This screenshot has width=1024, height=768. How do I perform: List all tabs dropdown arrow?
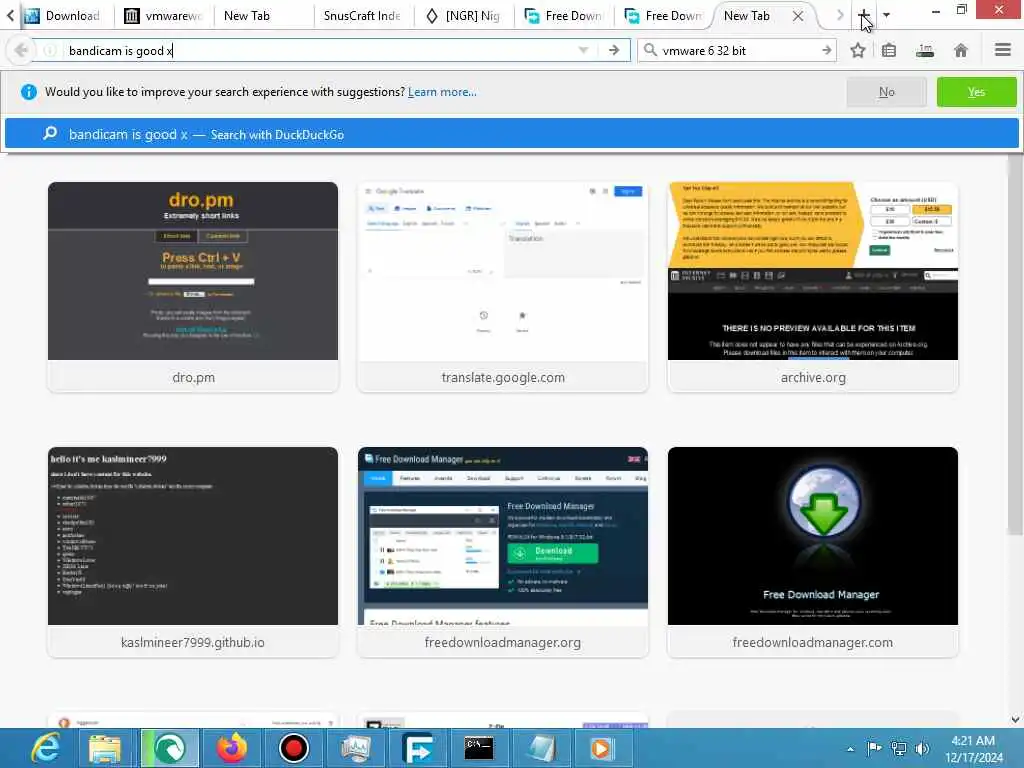point(886,15)
